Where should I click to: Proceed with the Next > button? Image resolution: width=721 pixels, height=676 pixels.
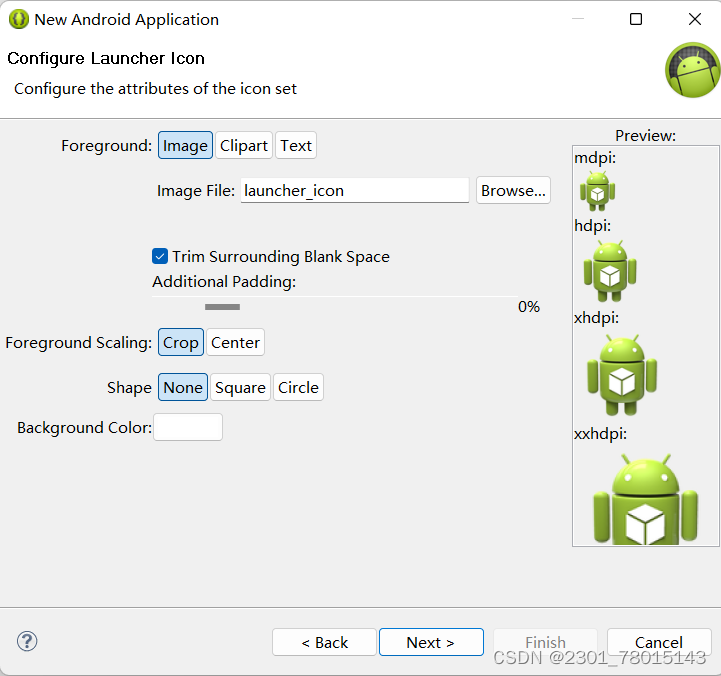[x=431, y=642]
